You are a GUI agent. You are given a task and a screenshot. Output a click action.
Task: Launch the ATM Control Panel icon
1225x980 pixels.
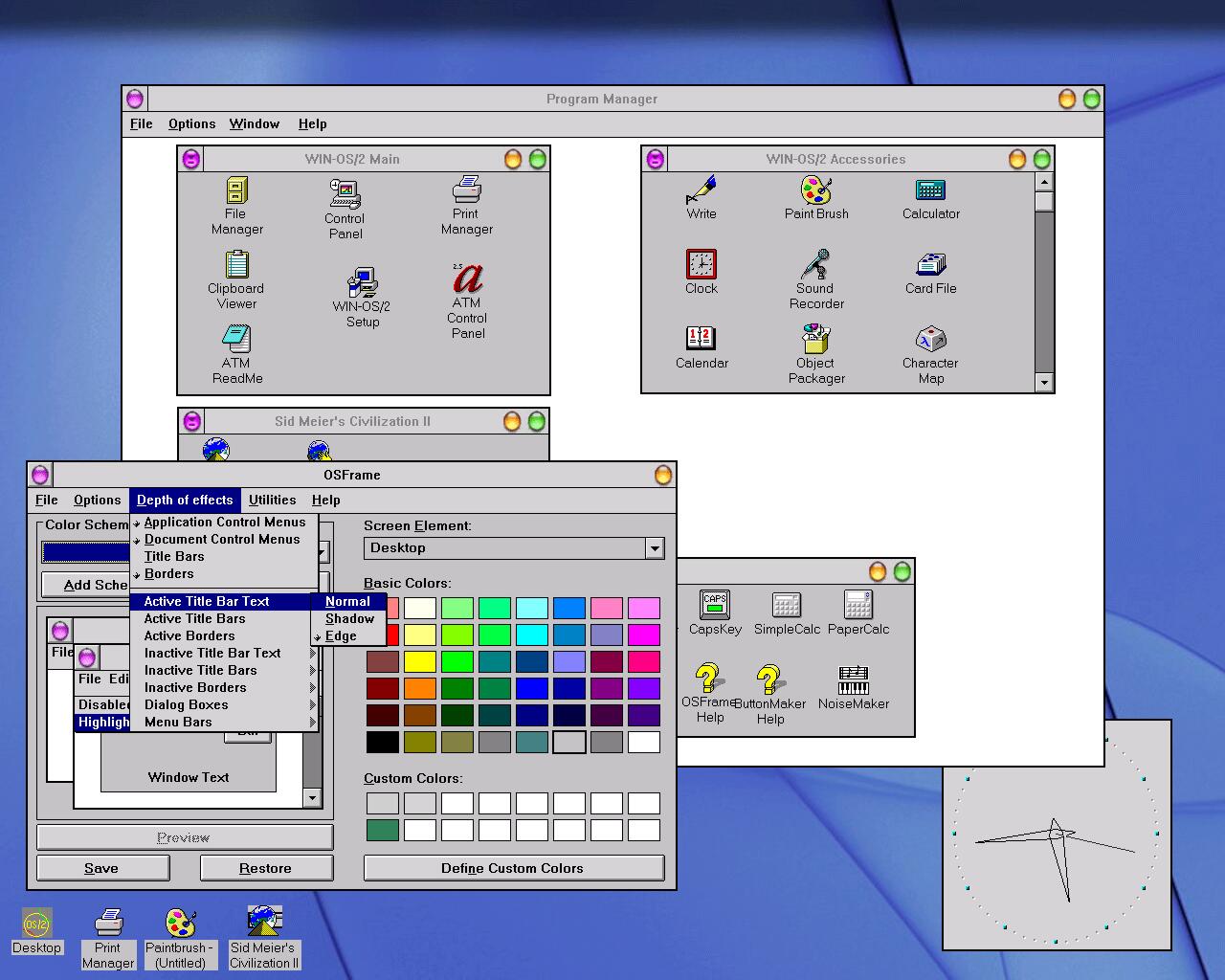click(468, 279)
